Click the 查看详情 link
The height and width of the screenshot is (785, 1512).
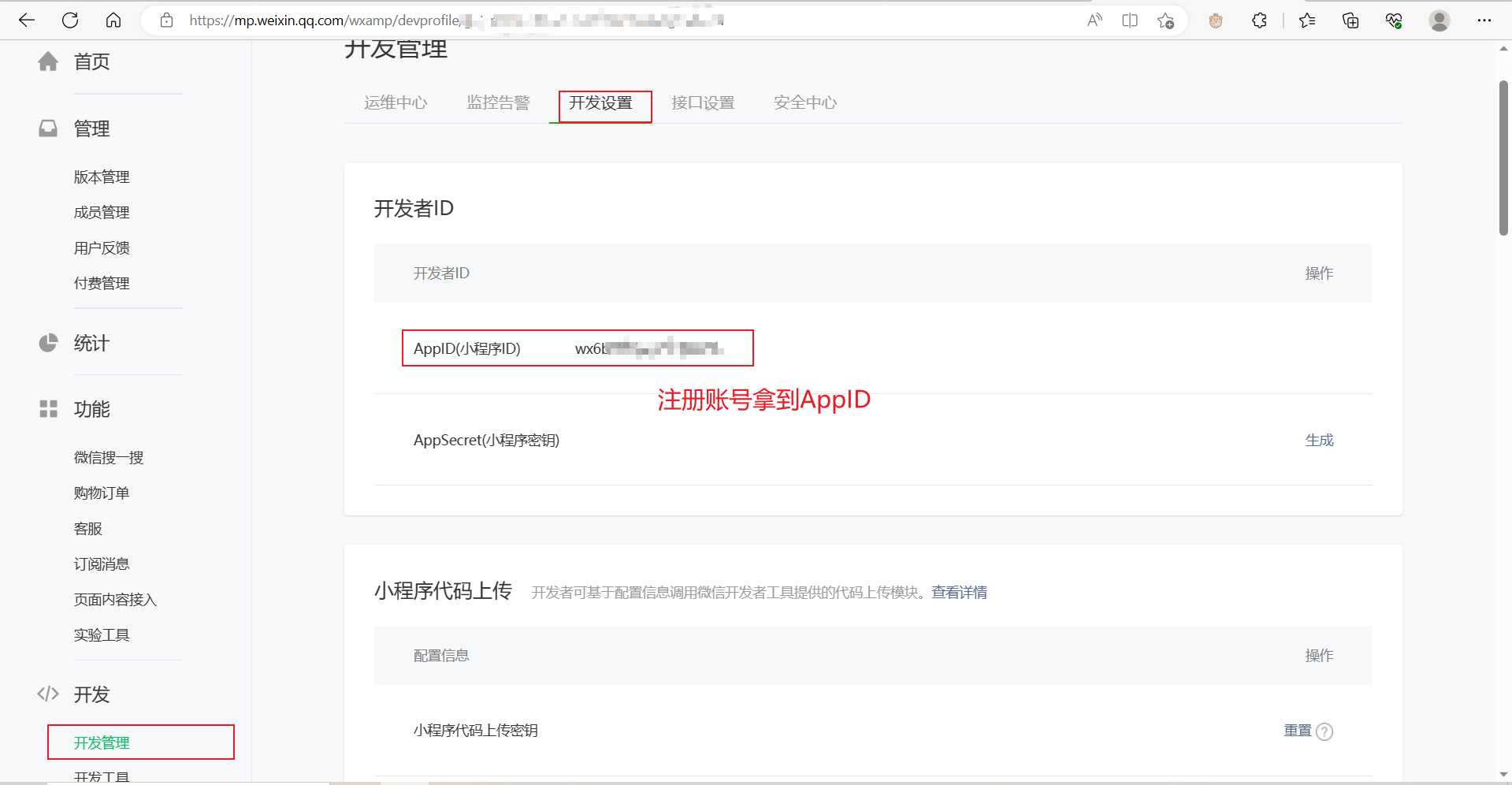coord(959,592)
